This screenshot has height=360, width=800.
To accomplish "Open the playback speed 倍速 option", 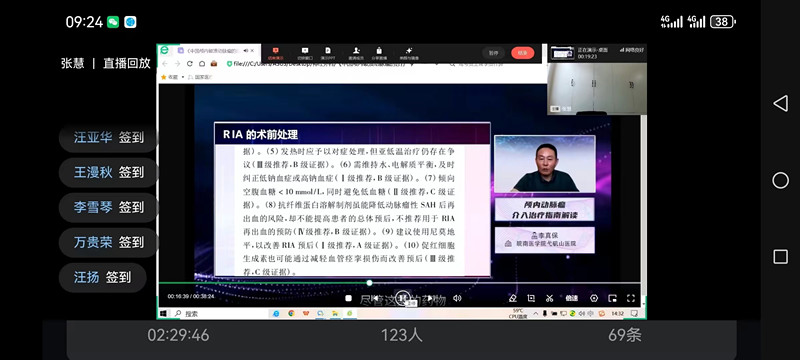I will 571,298.
